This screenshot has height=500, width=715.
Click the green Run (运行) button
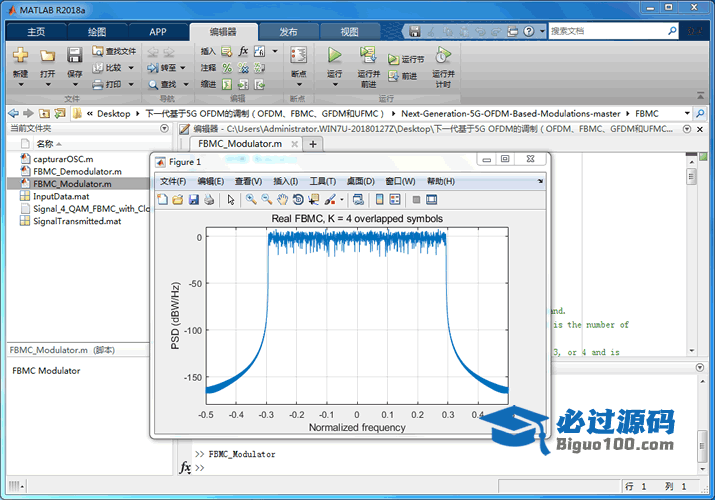tap(335, 56)
